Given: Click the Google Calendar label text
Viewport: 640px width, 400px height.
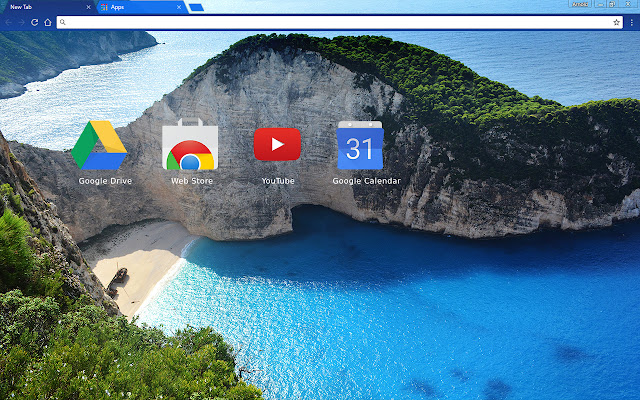Looking at the screenshot, I should pyautogui.click(x=366, y=181).
